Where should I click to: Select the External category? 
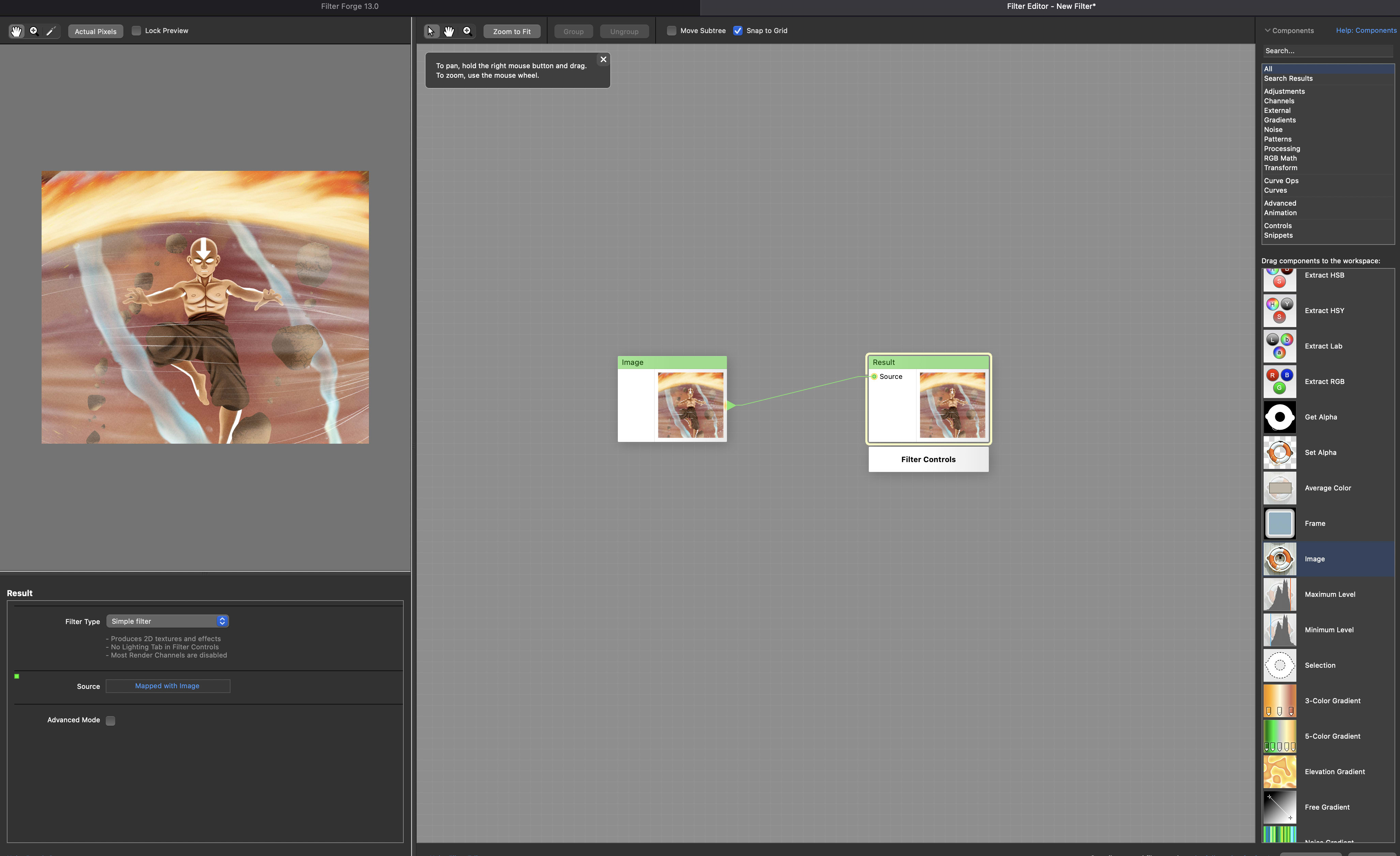(x=1328, y=111)
